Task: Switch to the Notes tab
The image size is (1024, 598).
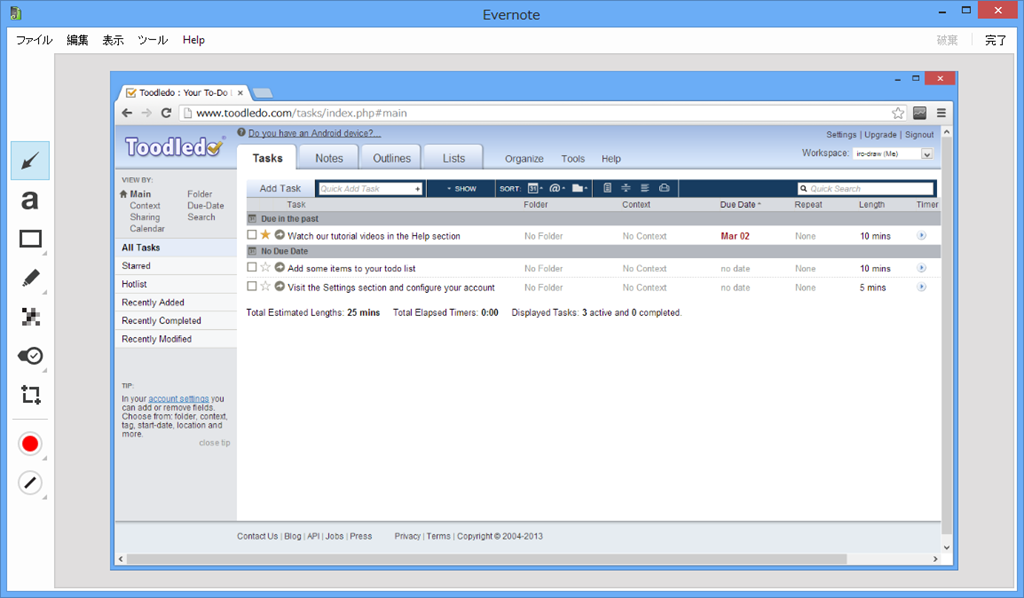Action: [x=328, y=158]
